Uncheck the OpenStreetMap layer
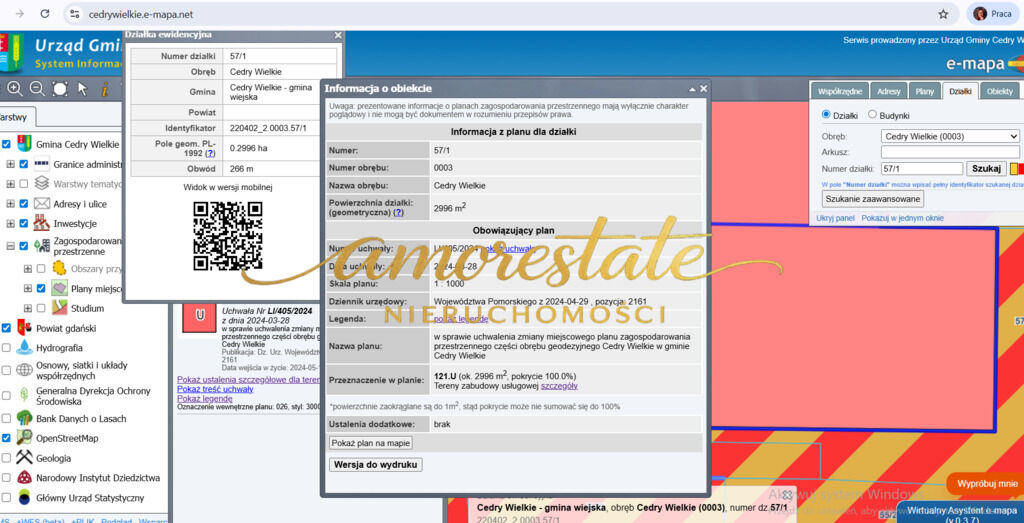This screenshot has width=1024, height=523. (8, 438)
